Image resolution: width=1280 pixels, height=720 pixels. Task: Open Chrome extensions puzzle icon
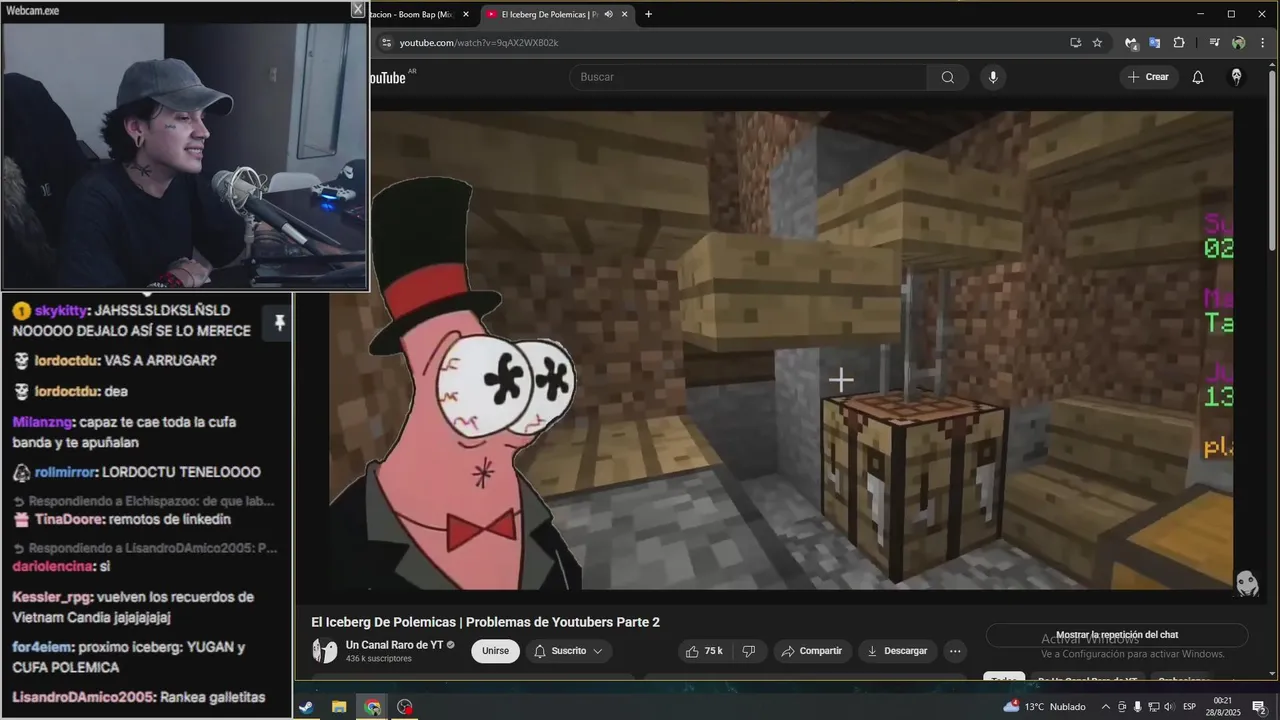(1179, 43)
